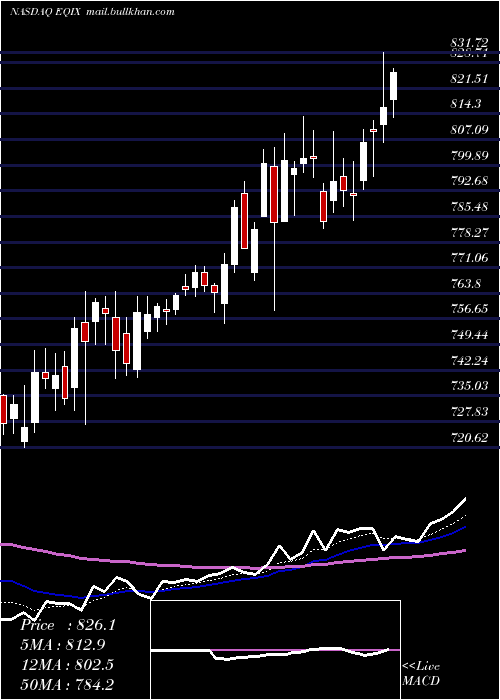500x700 pixels.
Task: Click the 12MA : 802.5 readout
Action: point(67,665)
